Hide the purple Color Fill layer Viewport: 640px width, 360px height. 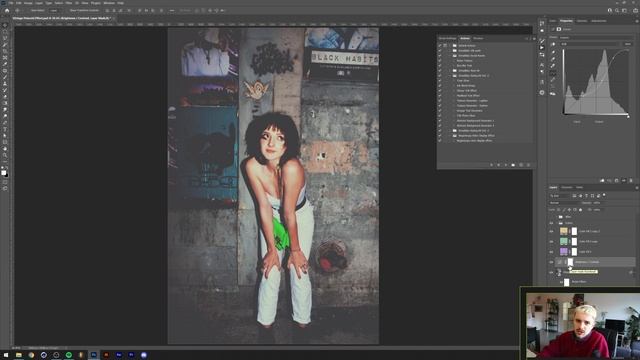click(551, 252)
